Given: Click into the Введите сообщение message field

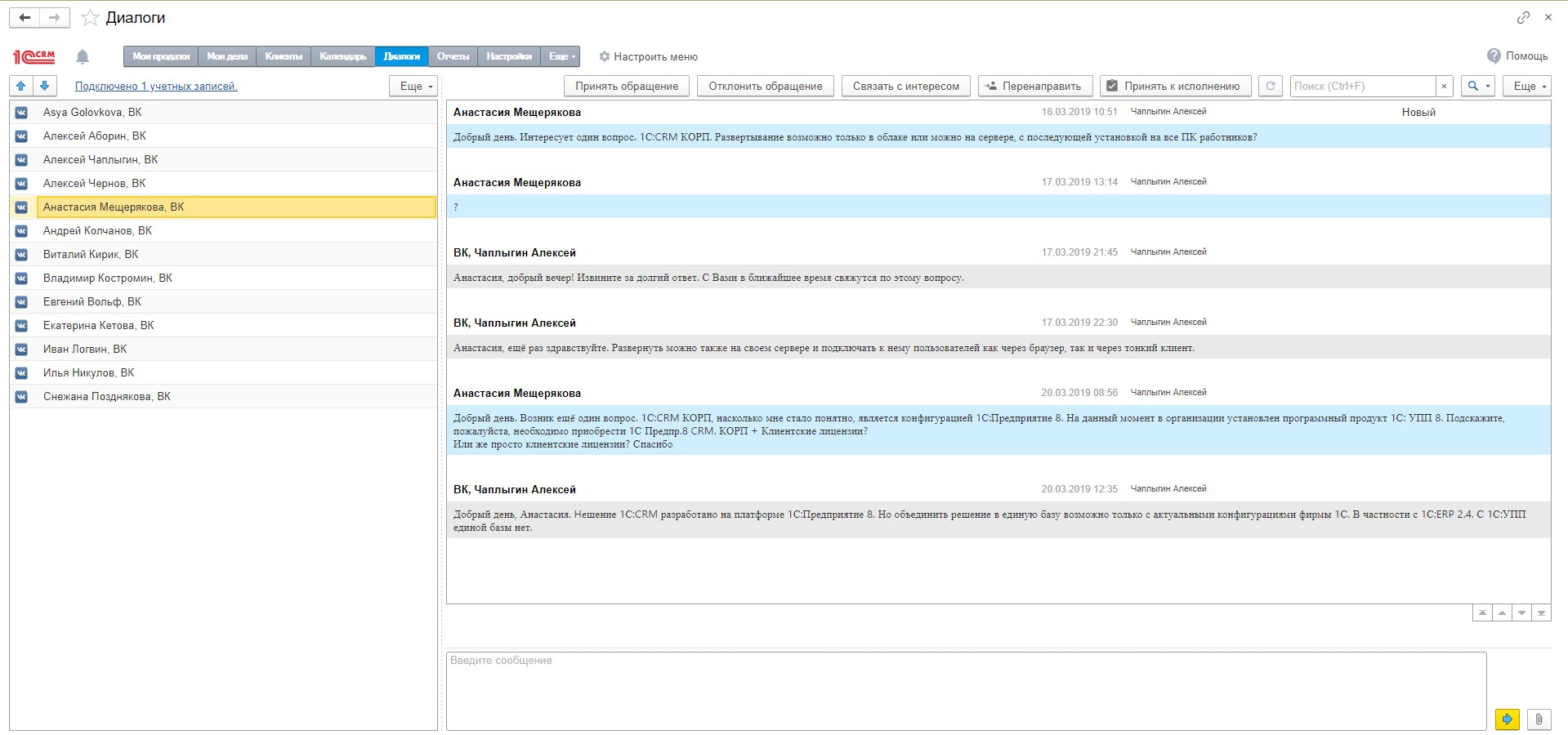Looking at the screenshot, I should click(x=964, y=690).
